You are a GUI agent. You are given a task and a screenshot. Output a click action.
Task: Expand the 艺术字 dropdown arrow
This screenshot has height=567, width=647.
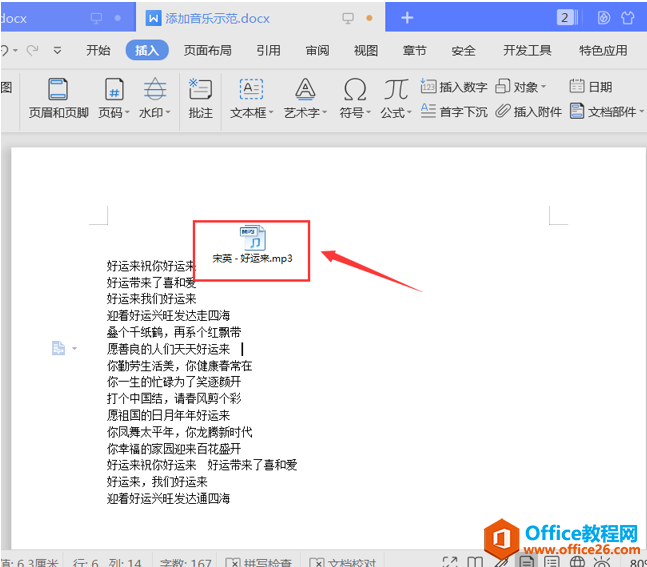(x=324, y=112)
